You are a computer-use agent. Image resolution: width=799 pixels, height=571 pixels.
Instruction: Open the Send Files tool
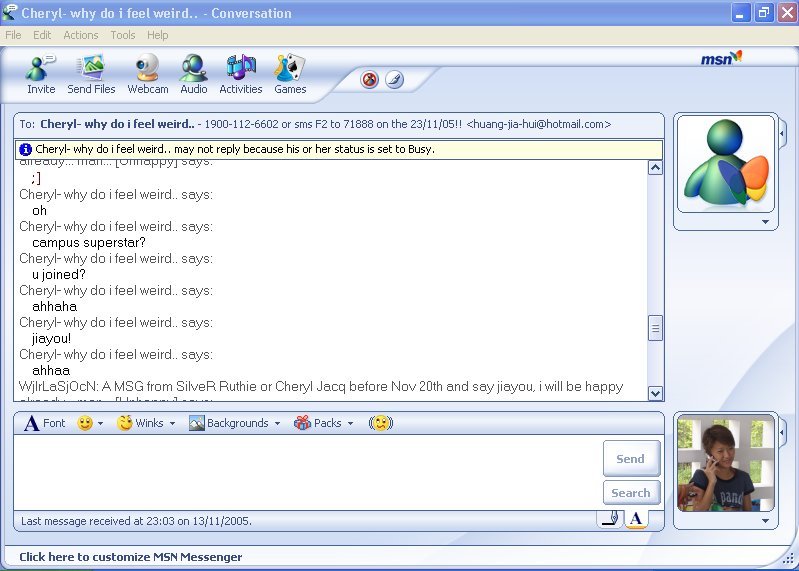(91, 74)
